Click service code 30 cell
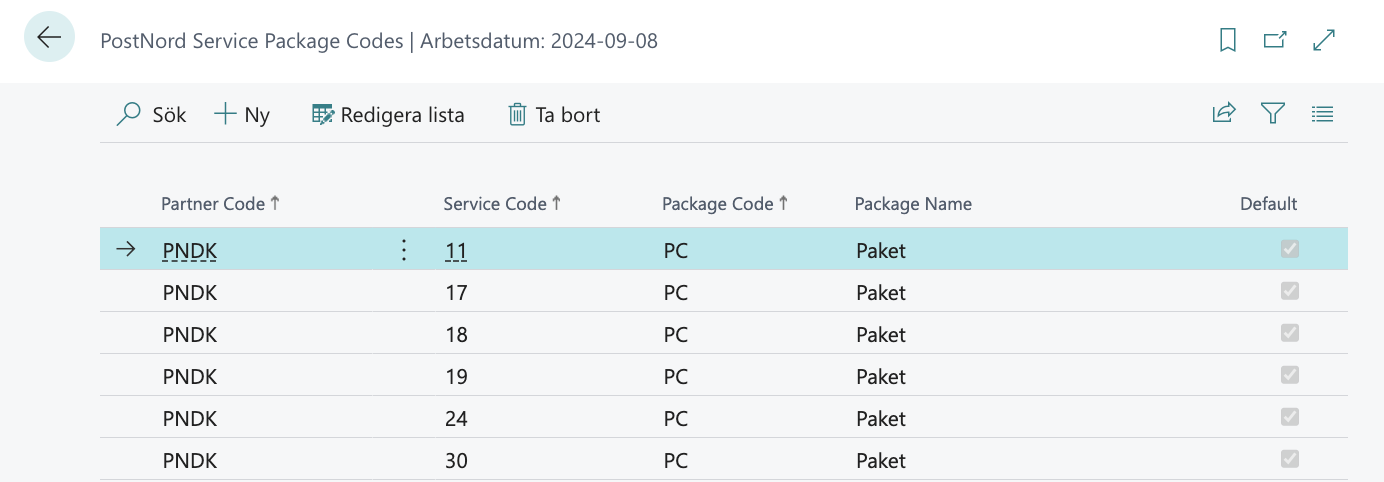 (x=456, y=461)
